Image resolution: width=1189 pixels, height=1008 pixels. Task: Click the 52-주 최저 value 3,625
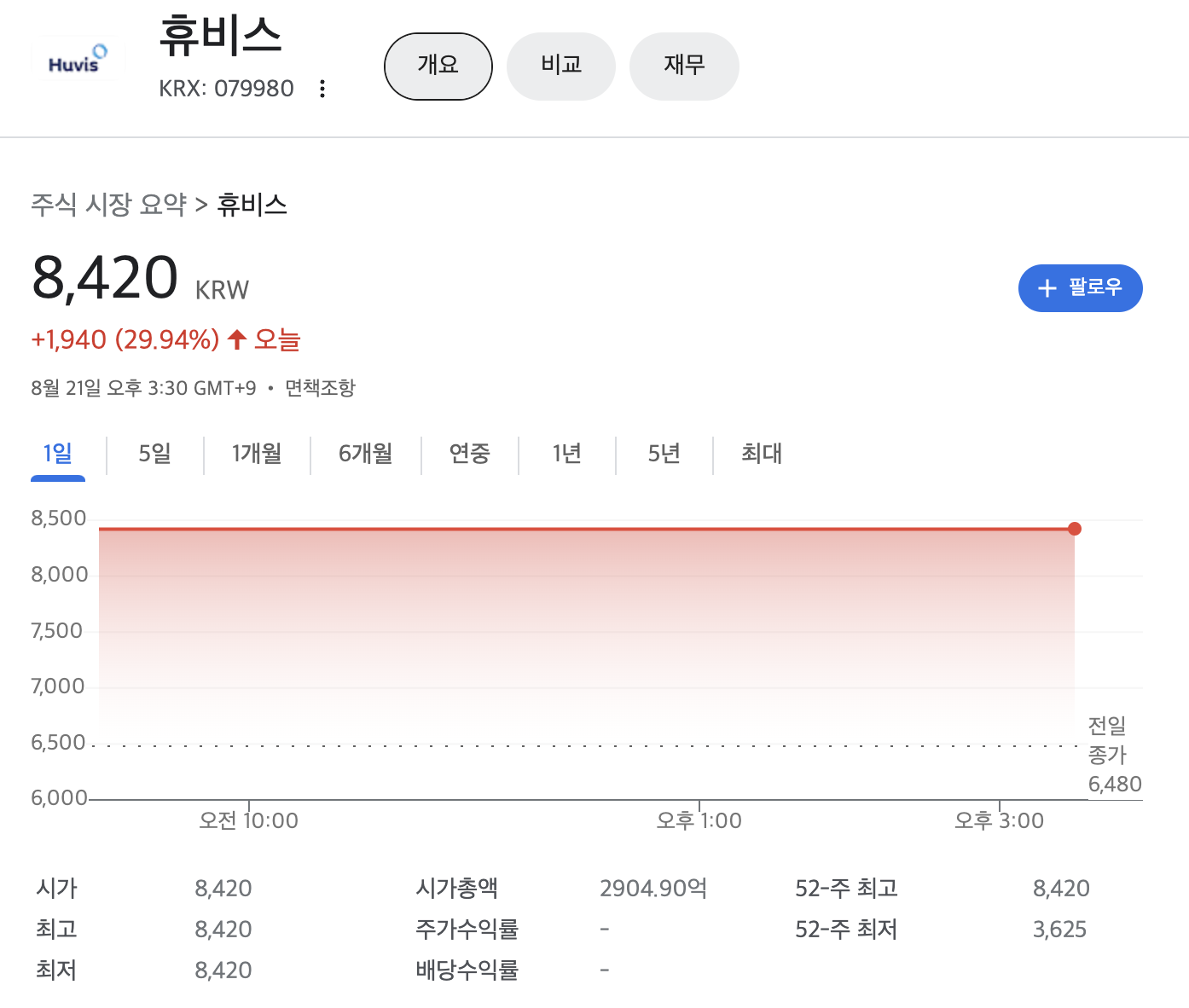(1059, 930)
